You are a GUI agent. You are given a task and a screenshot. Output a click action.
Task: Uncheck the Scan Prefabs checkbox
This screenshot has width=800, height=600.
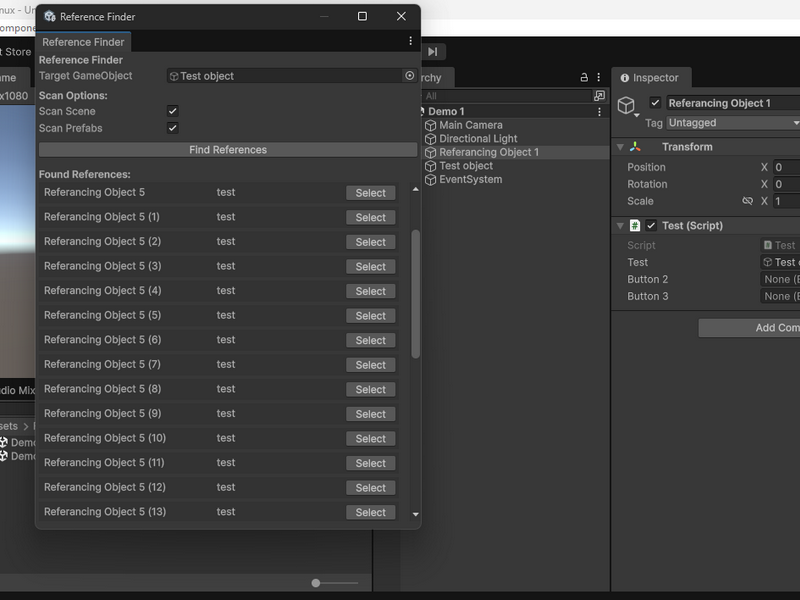(x=172, y=128)
